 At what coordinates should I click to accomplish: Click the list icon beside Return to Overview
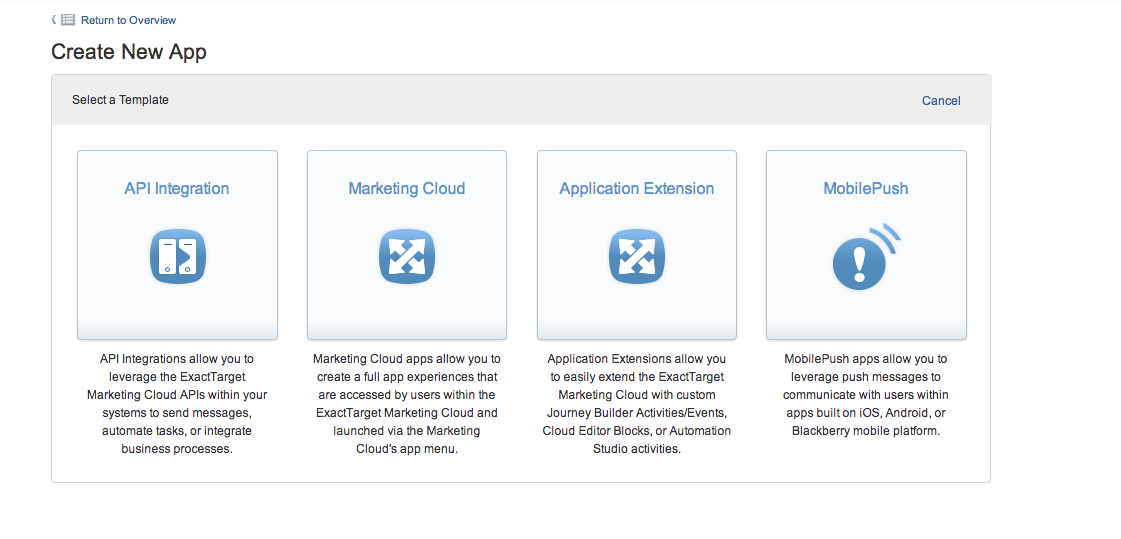(x=67, y=20)
